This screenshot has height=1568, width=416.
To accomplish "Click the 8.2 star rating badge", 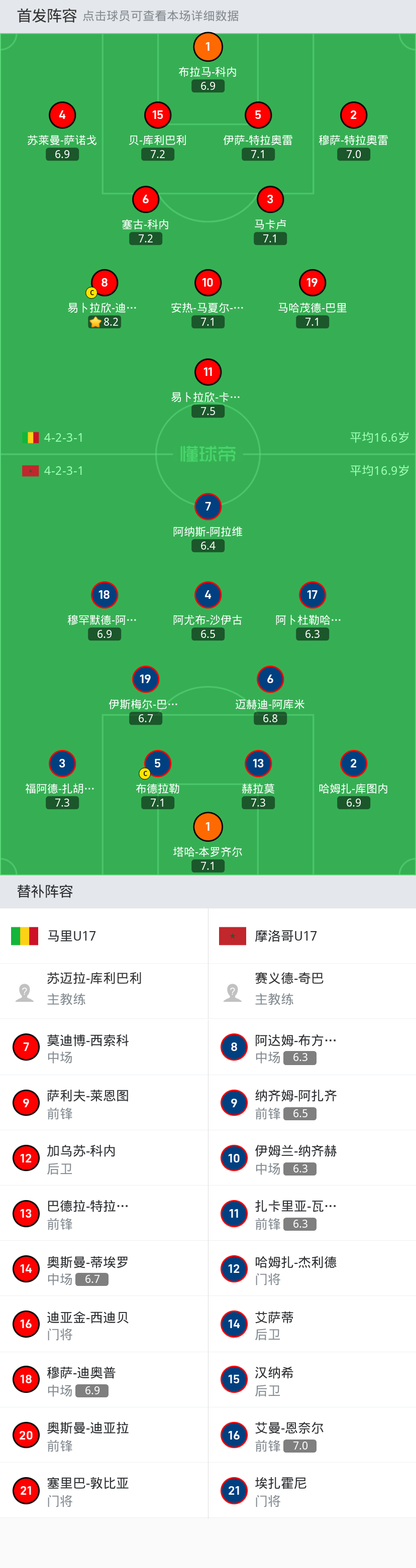I will (104, 322).
